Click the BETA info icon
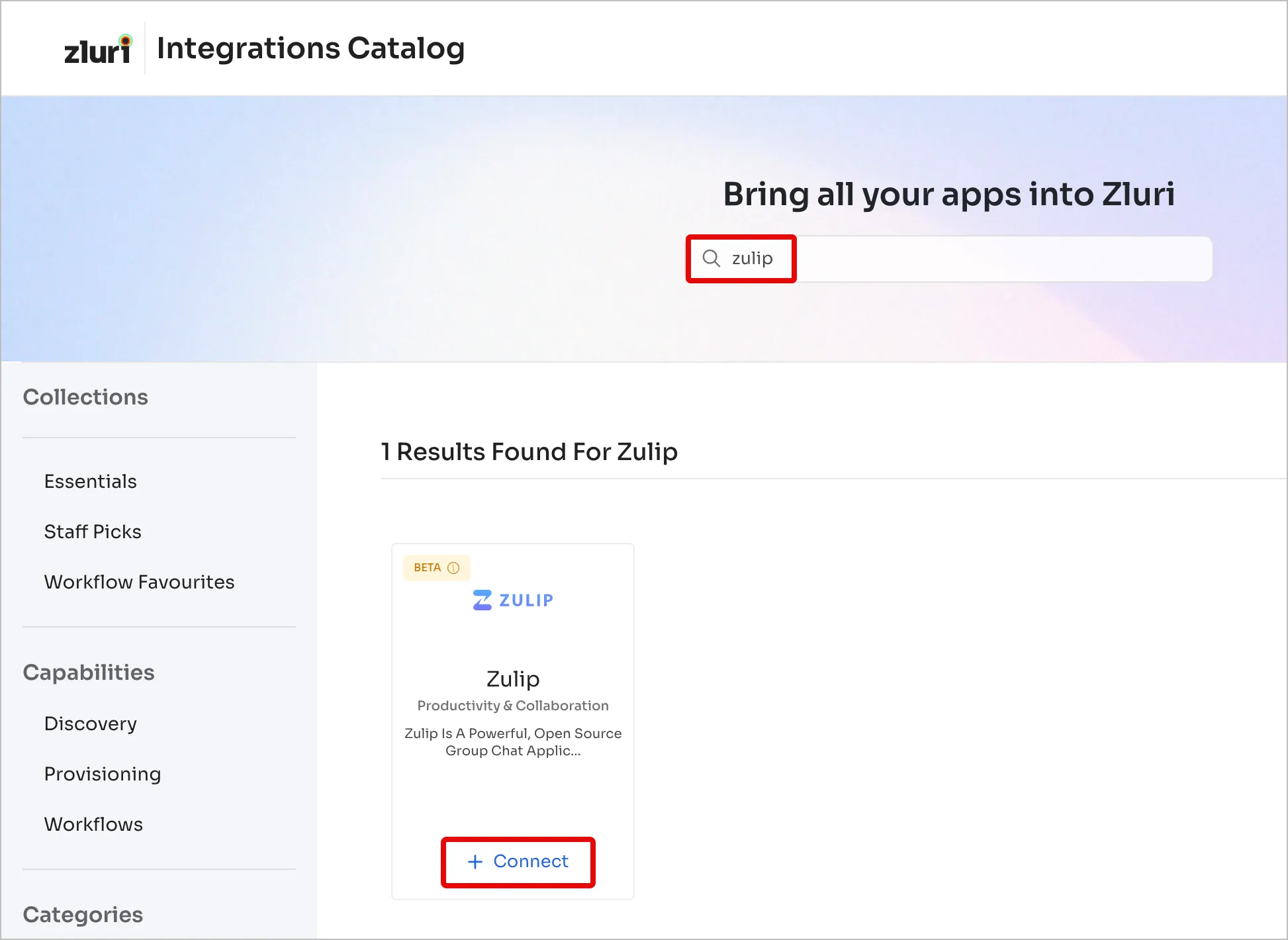 453,568
